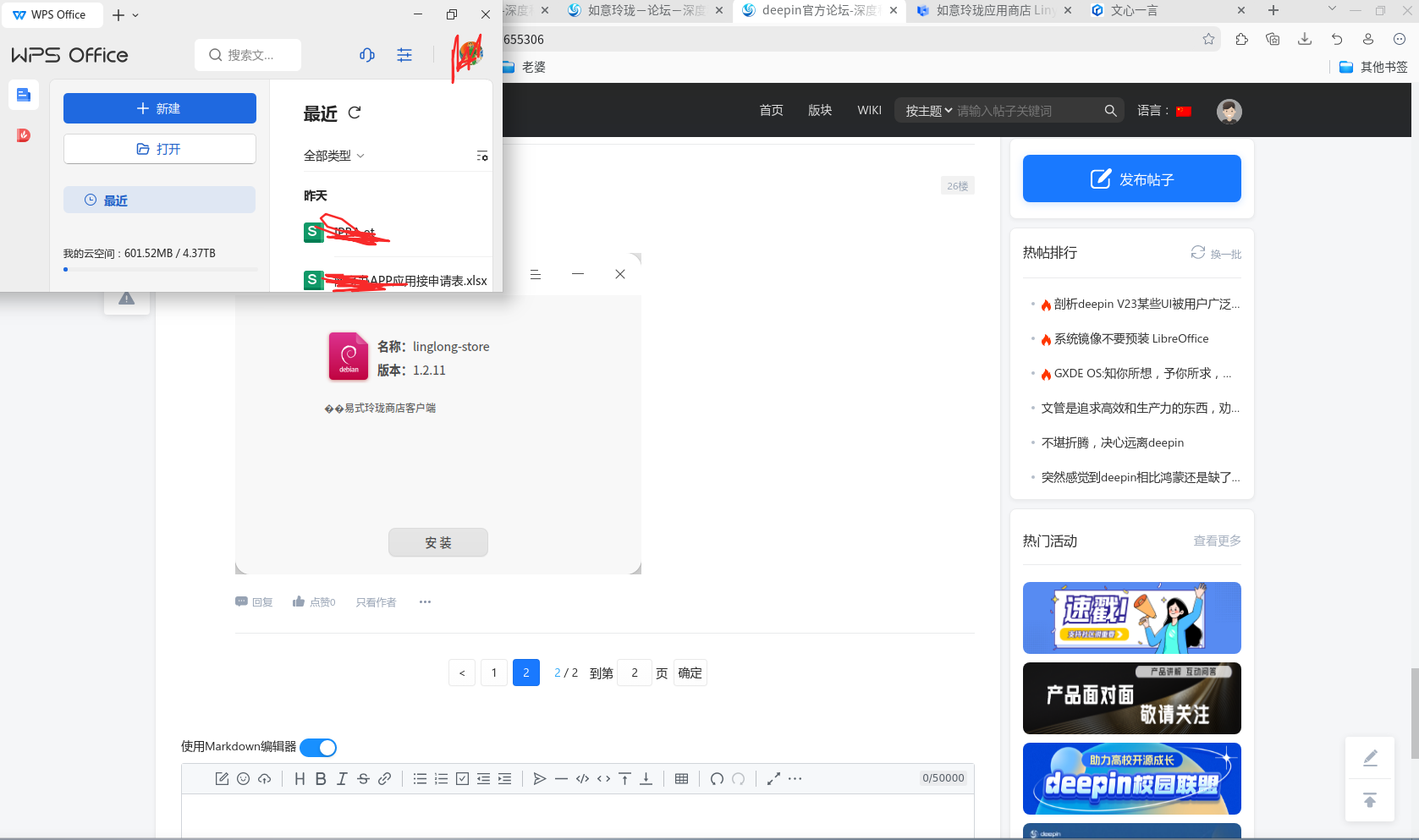Image resolution: width=1419 pixels, height=840 pixels.
Task: Click the 发布帖子 button
Action: [x=1132, y=178]
